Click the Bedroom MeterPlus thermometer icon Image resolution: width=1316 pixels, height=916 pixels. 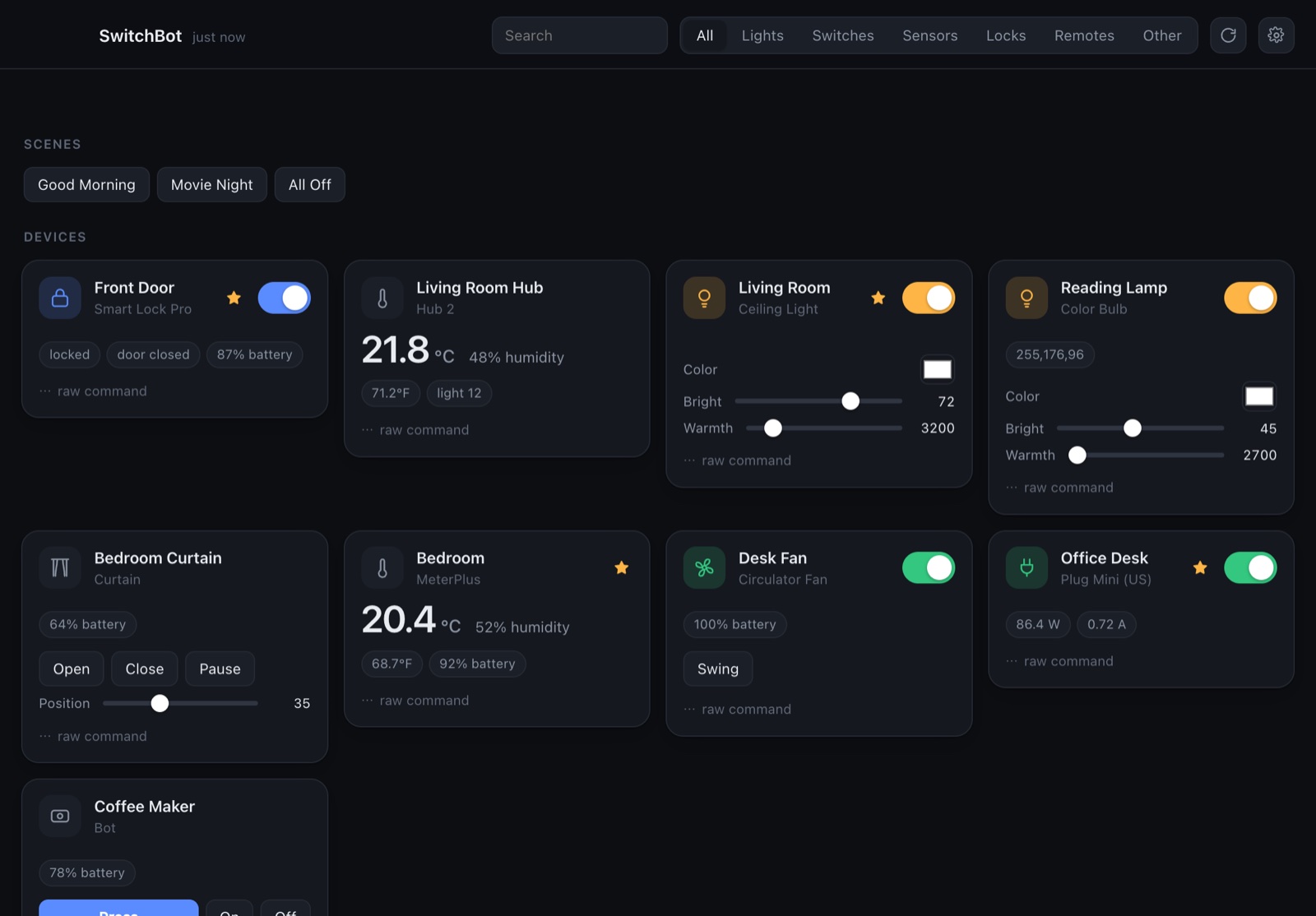pos(382,567)
